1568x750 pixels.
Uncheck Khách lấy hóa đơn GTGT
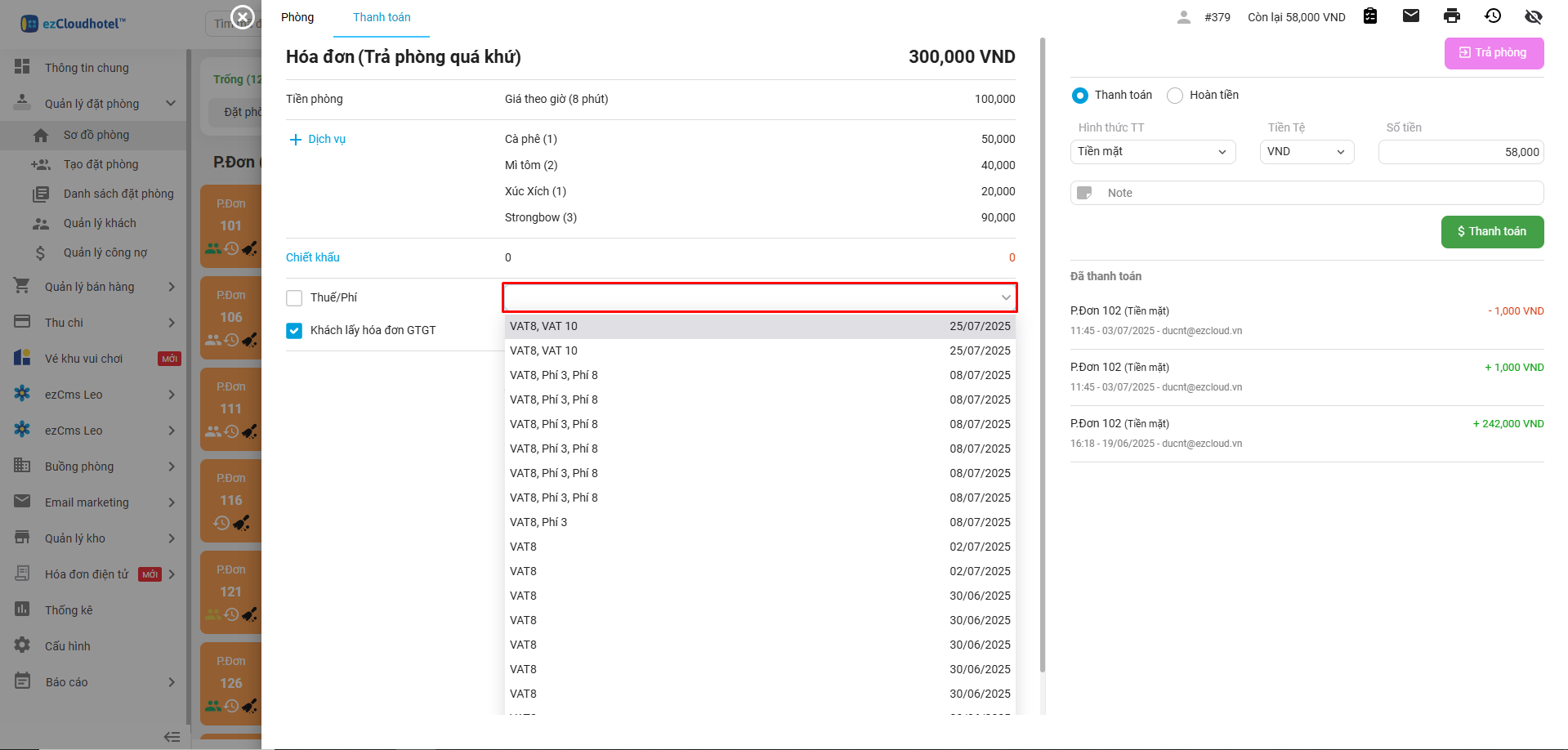click(x=294, y=331)
